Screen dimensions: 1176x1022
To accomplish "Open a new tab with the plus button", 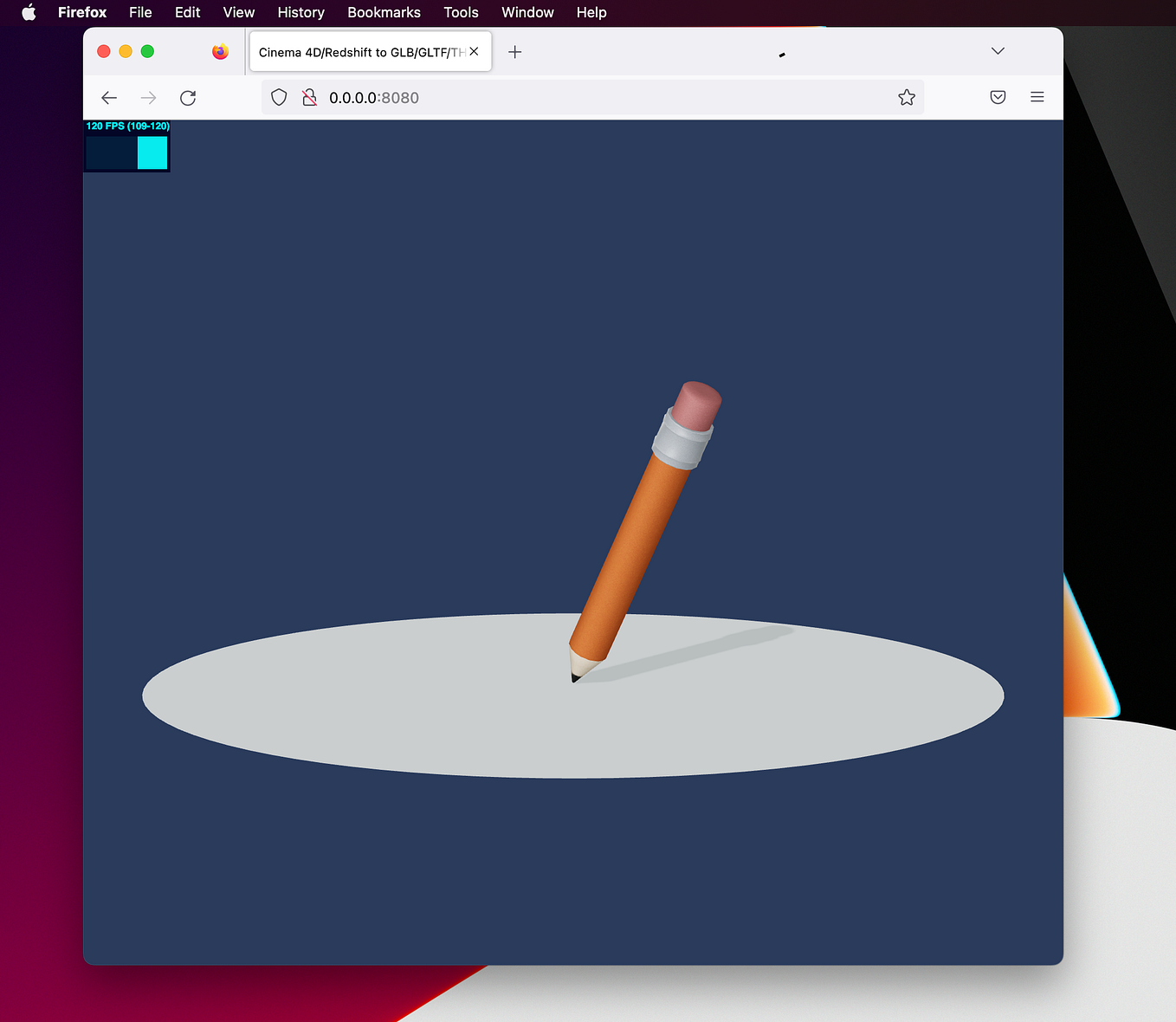I will [x=514, y=51].
